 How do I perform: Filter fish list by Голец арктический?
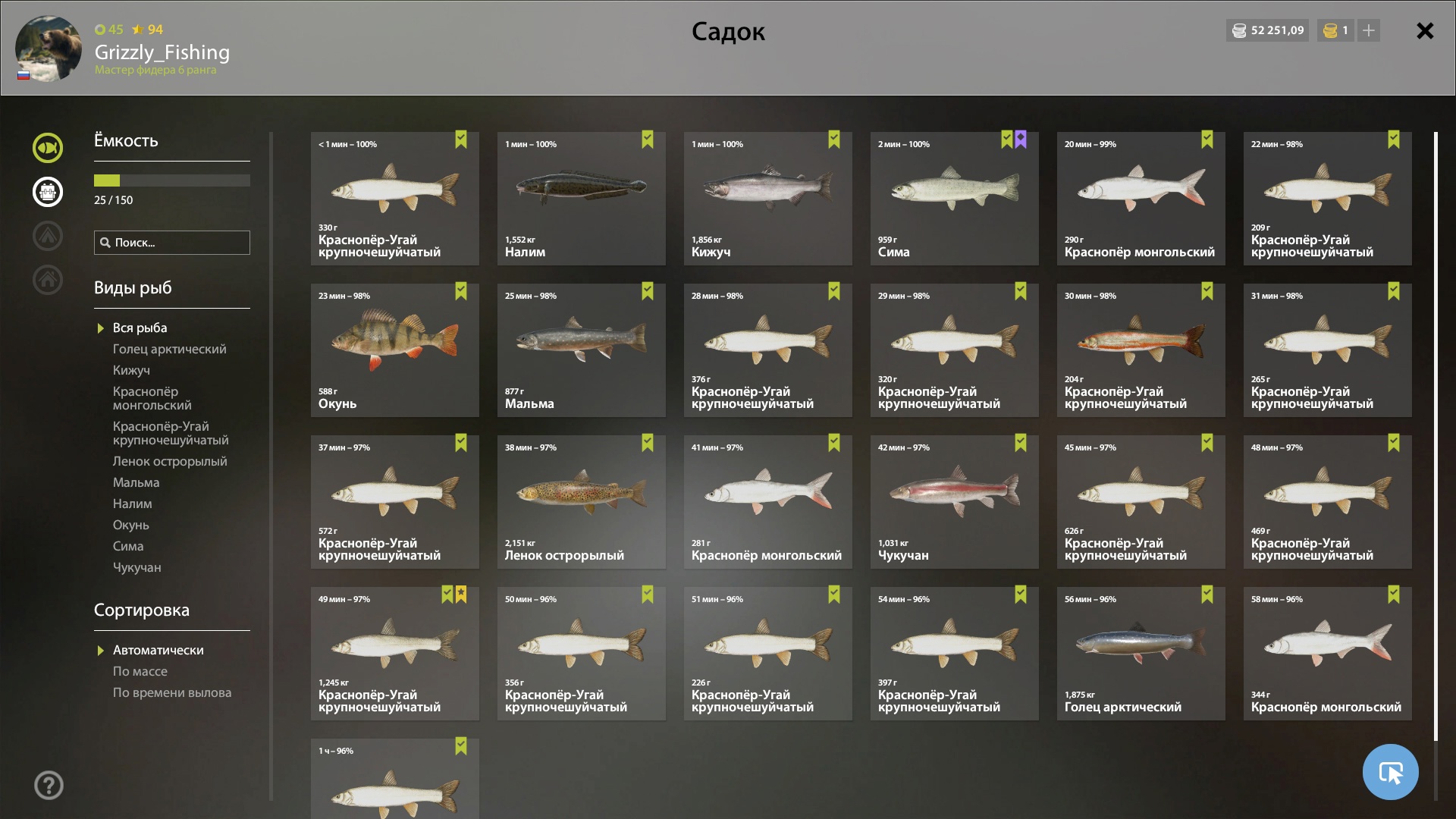[170, 349]
